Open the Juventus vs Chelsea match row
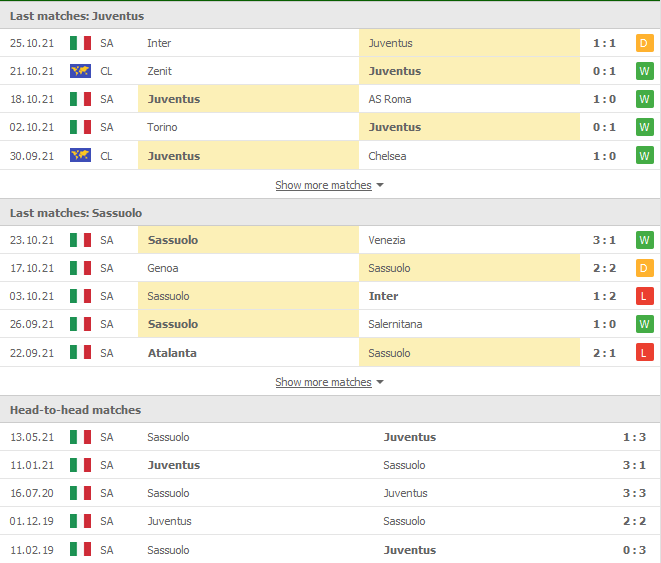Image resolution: width=661 pixels, height=563 pixels. coord(330,155)
